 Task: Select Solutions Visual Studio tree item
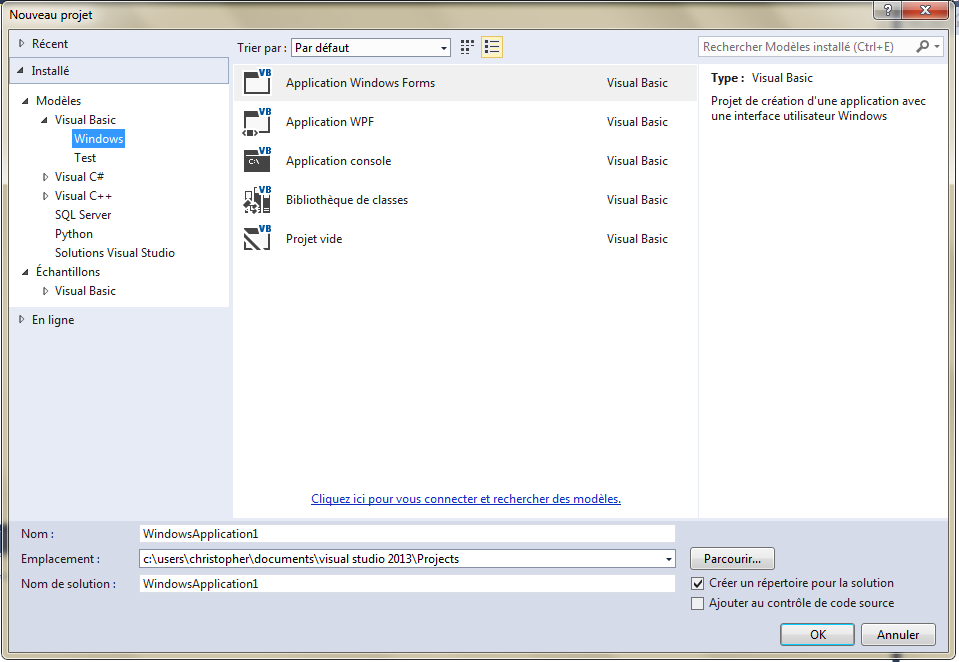coord(115,253)
